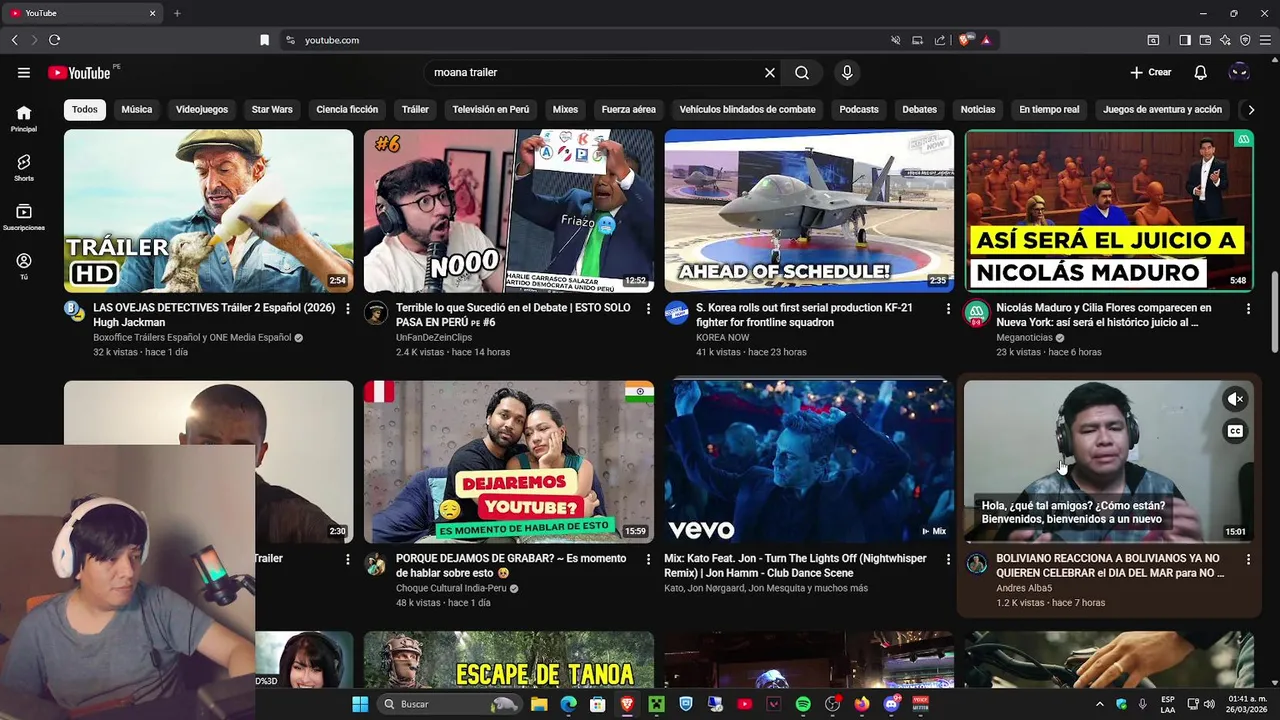Start voice search with the microphone

click(x=847, y=72)
